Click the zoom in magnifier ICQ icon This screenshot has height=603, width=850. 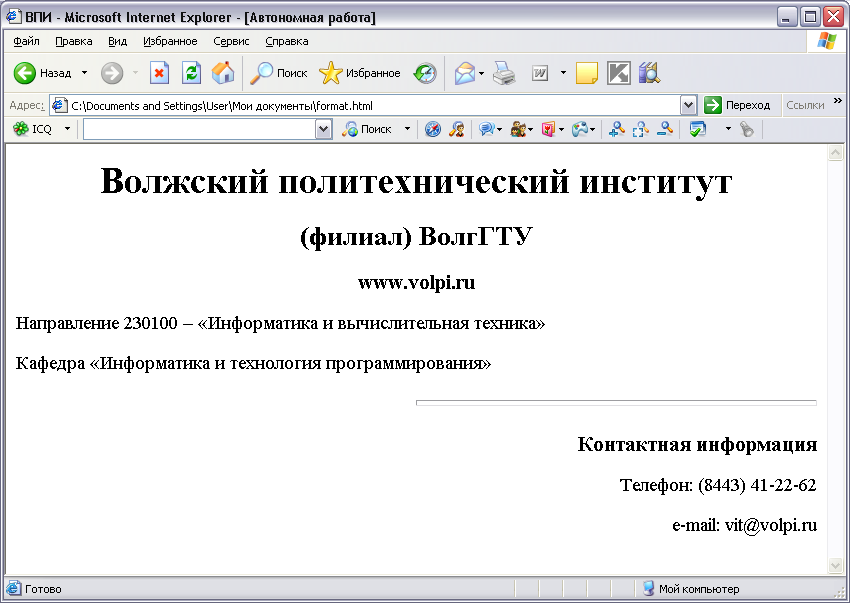click(x=616, y=129)
